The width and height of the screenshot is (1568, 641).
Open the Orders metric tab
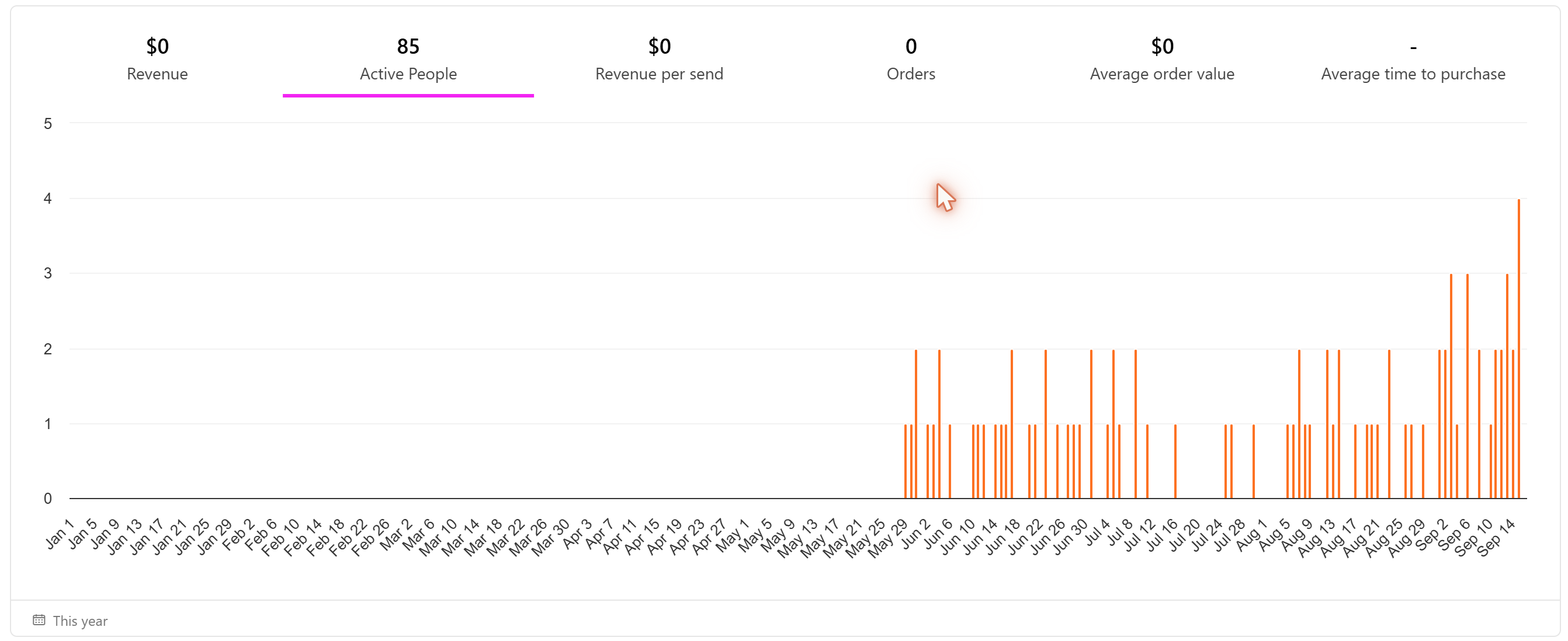click(911, 59)
